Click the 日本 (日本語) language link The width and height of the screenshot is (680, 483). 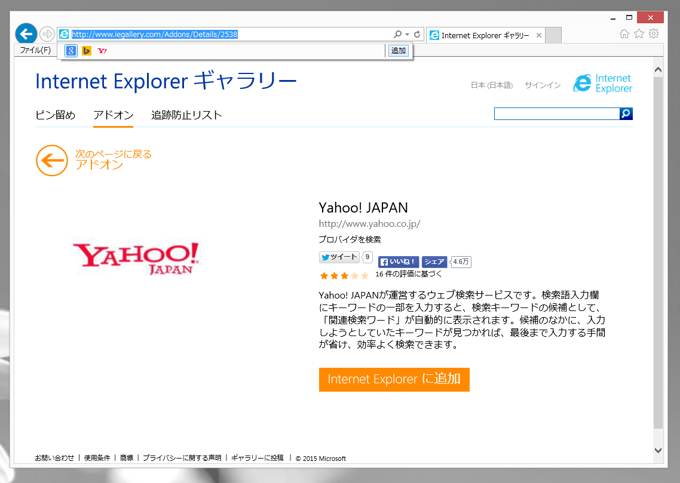[x=492, y=85]
